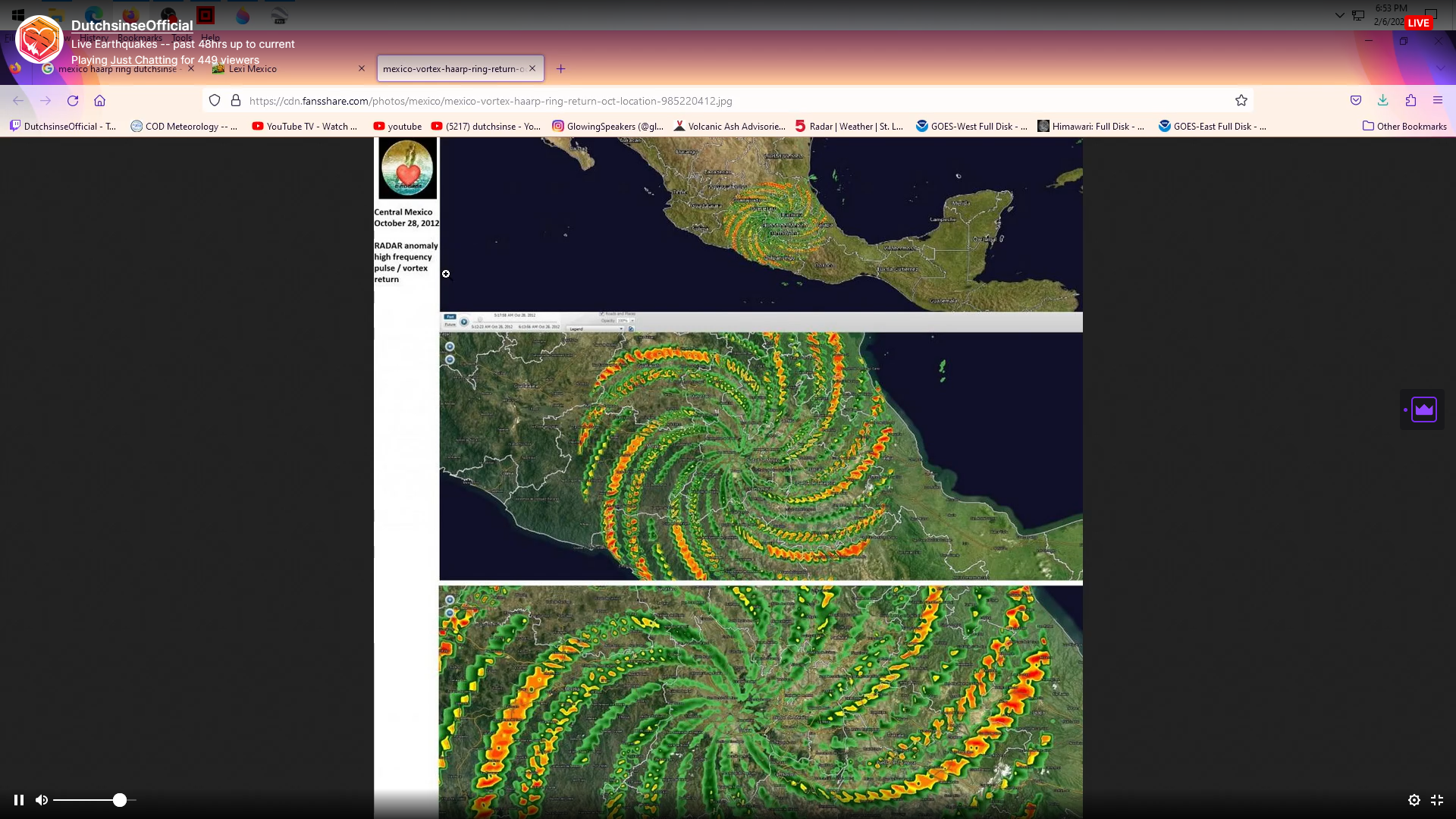Click the browser Back arrow
This screenshot has width=1456, height=819.
pos(18,101)
